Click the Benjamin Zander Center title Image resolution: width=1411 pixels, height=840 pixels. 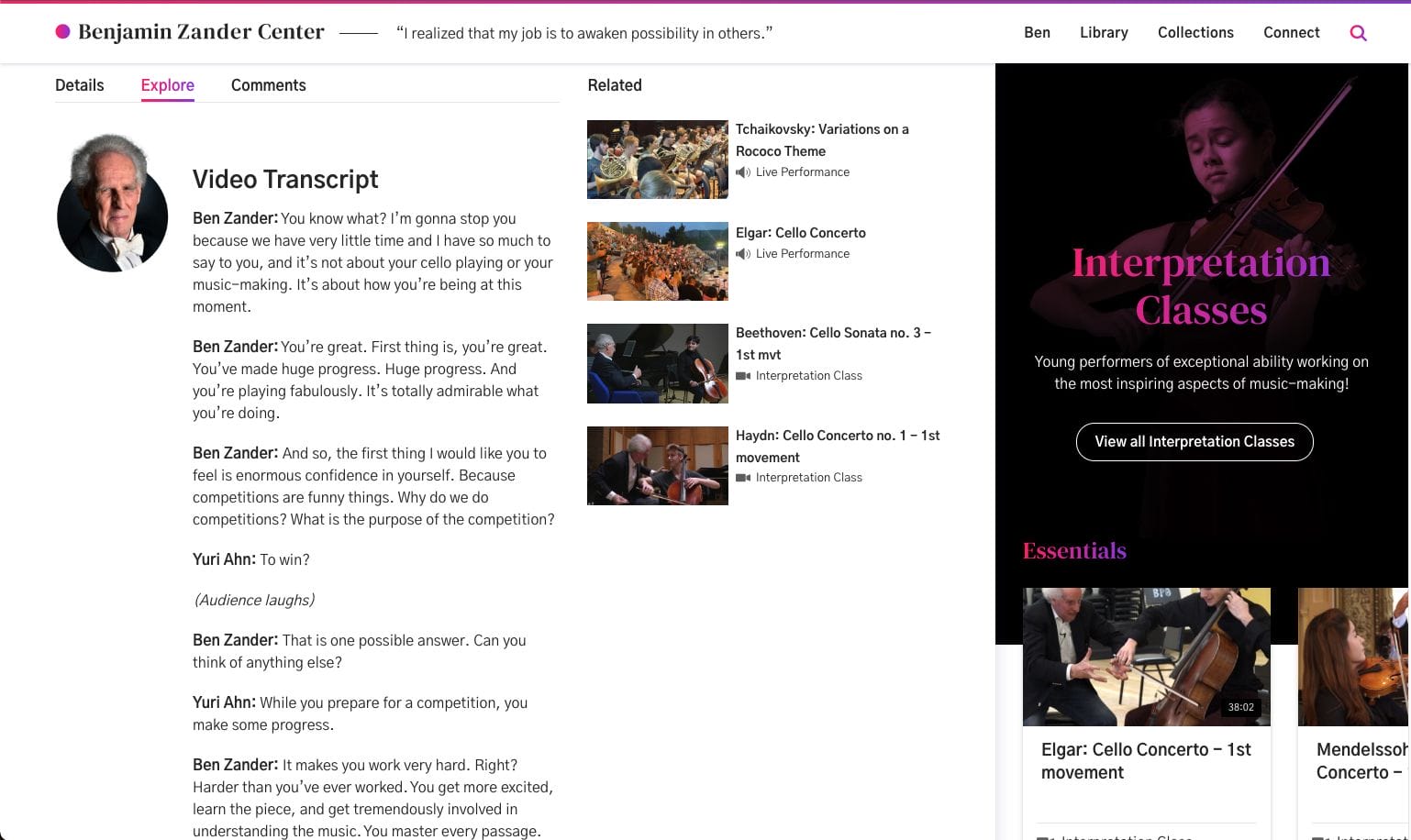tap(201, 32)
